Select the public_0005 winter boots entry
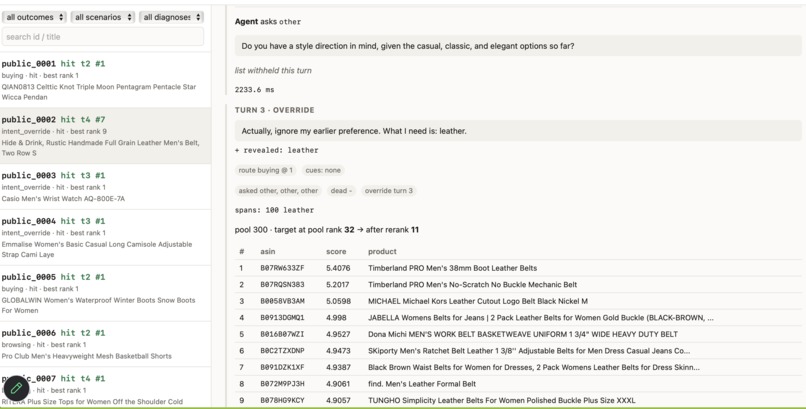Viewport: 806px width, 409px height. (105, 293)
